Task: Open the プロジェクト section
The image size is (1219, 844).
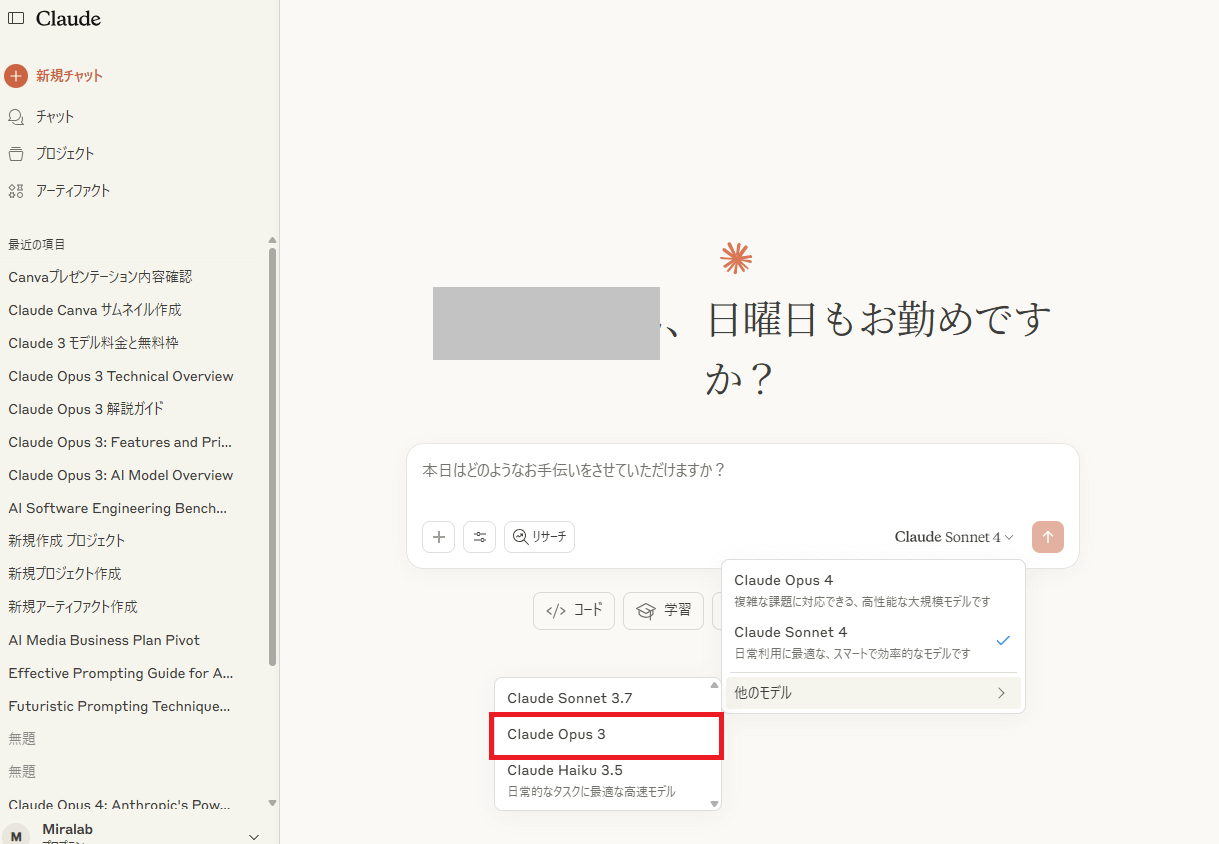Action: coord(51,154)
